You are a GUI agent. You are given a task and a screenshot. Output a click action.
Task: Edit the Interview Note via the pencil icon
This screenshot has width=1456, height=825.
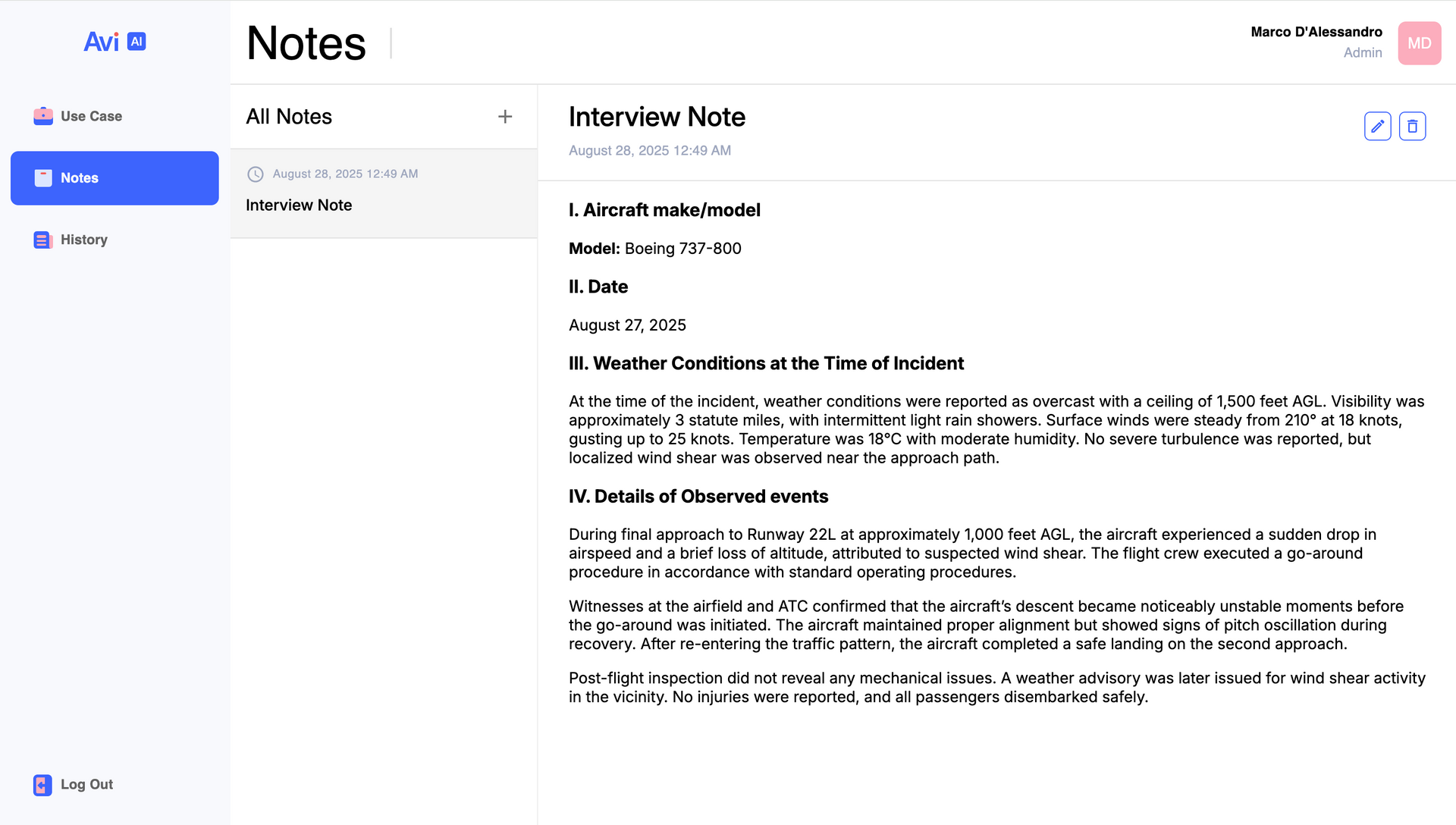1377,126
